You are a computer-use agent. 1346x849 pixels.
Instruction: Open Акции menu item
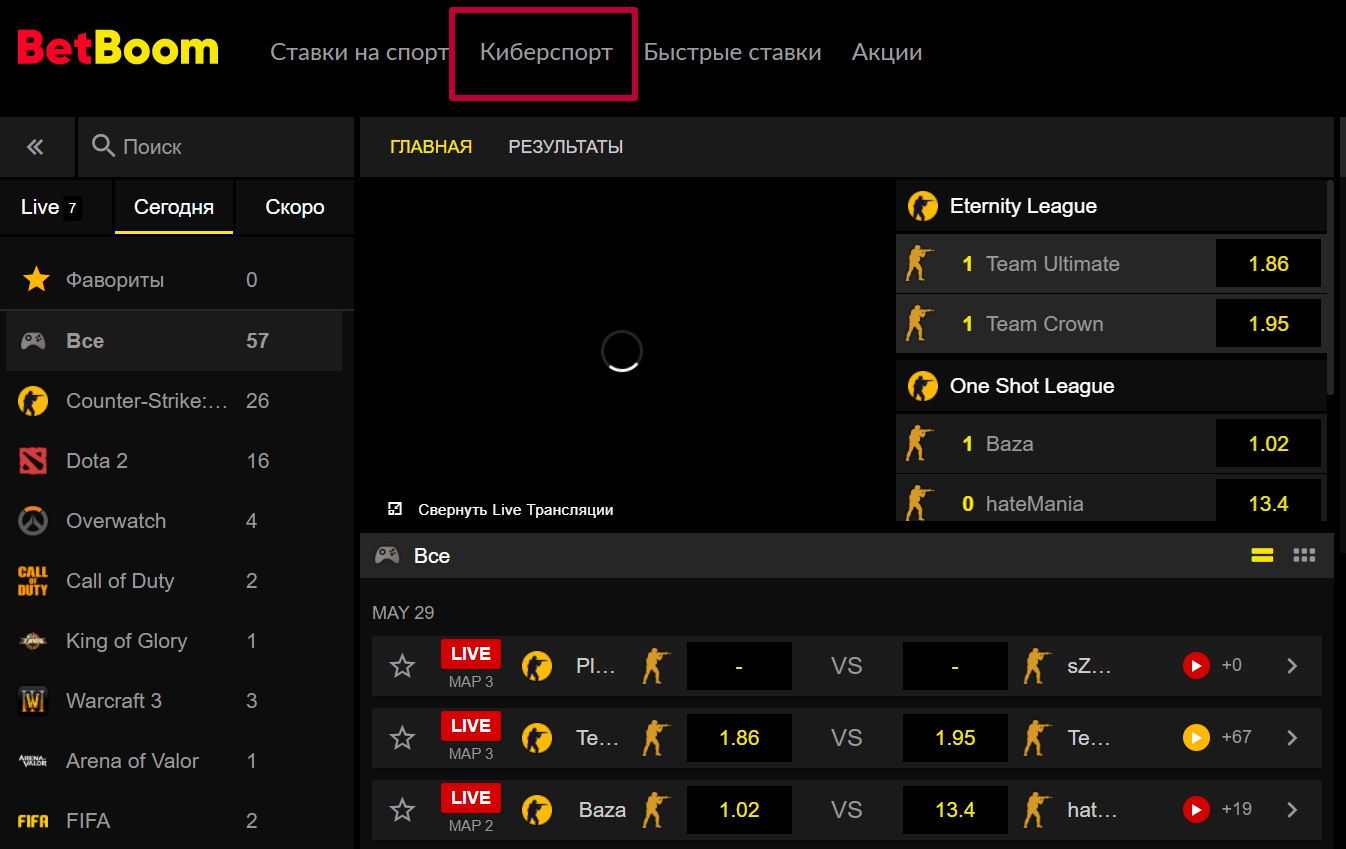pyautogui.click(x=887, y=53)
